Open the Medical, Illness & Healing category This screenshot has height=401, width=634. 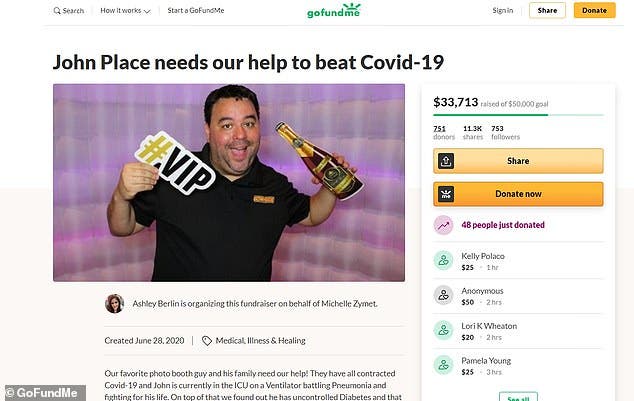coord(260,341)
